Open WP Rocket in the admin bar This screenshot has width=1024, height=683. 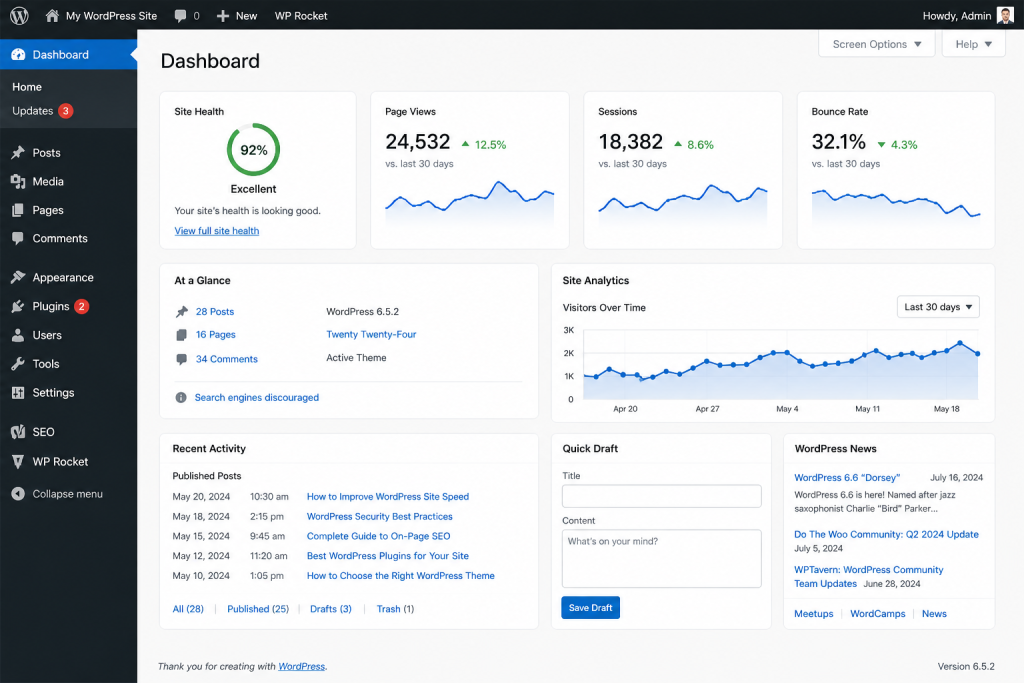[301, 16]
